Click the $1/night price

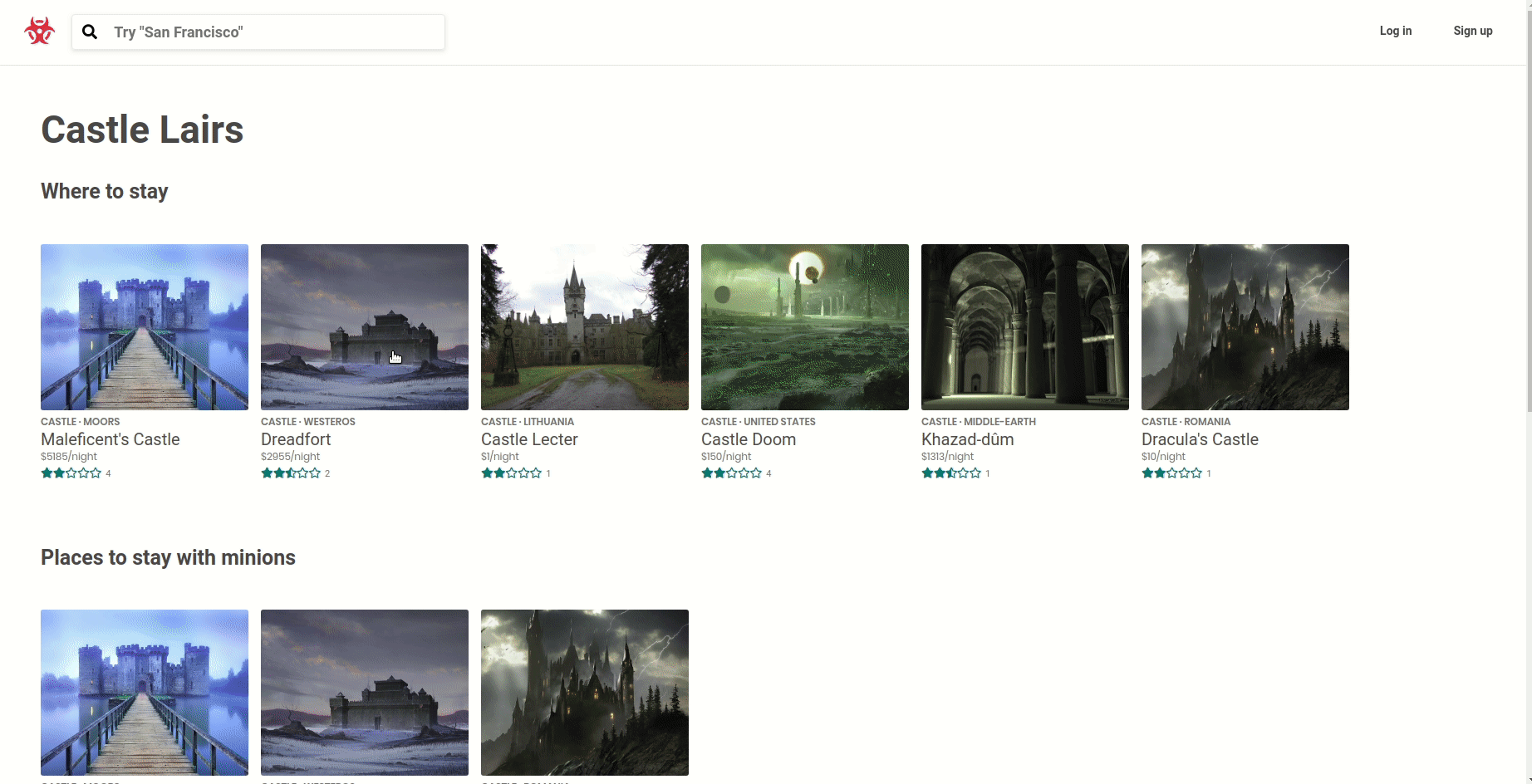pyautogui.click(x=500, y=457)
